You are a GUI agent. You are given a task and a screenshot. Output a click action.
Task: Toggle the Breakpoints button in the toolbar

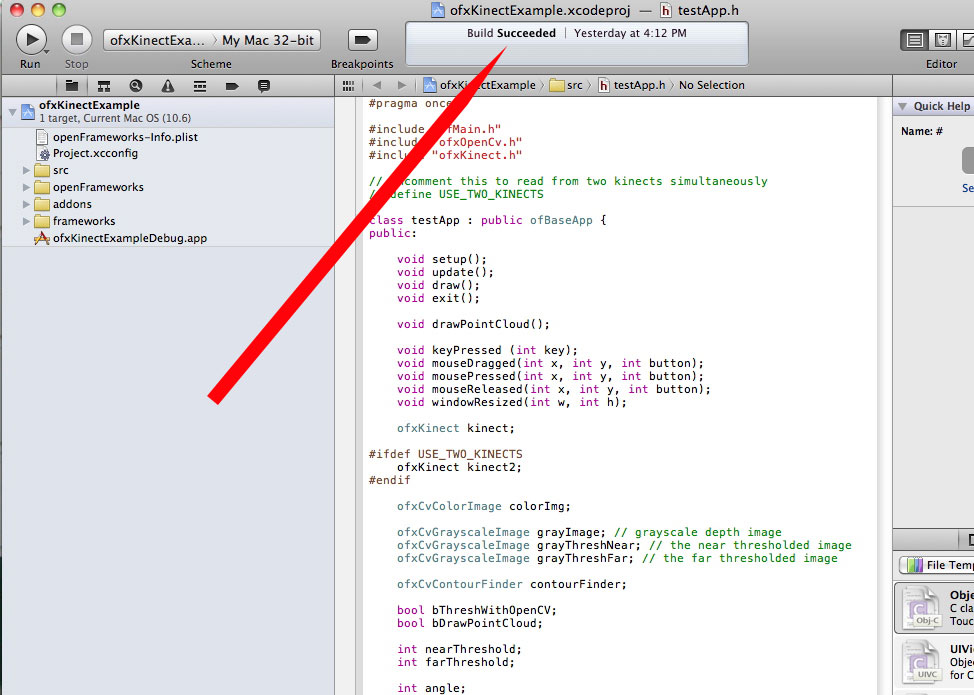point(362,40)
